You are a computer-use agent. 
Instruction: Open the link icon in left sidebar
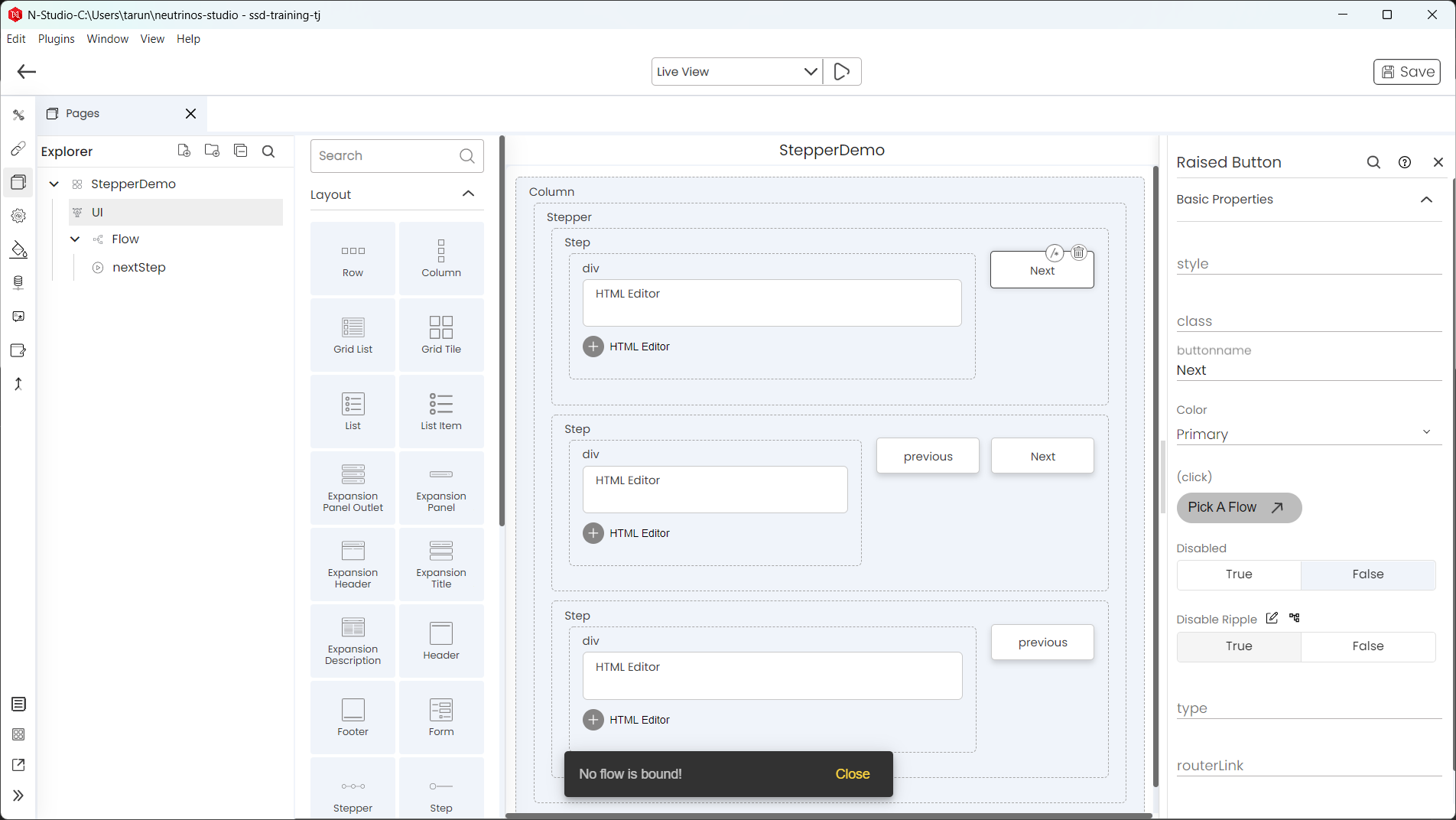[18, 148]
